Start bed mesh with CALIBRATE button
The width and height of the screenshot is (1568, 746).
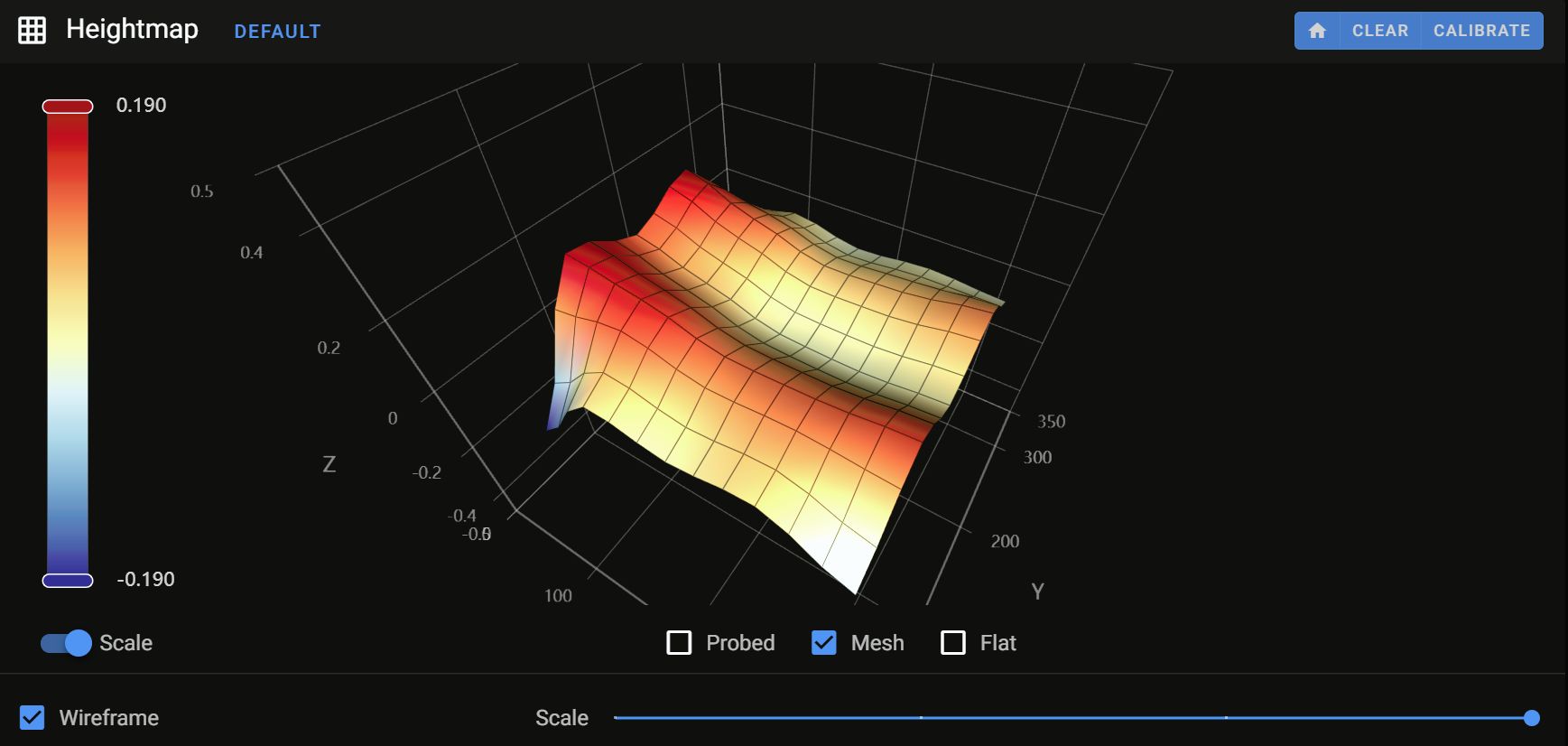pos(1481,31)
